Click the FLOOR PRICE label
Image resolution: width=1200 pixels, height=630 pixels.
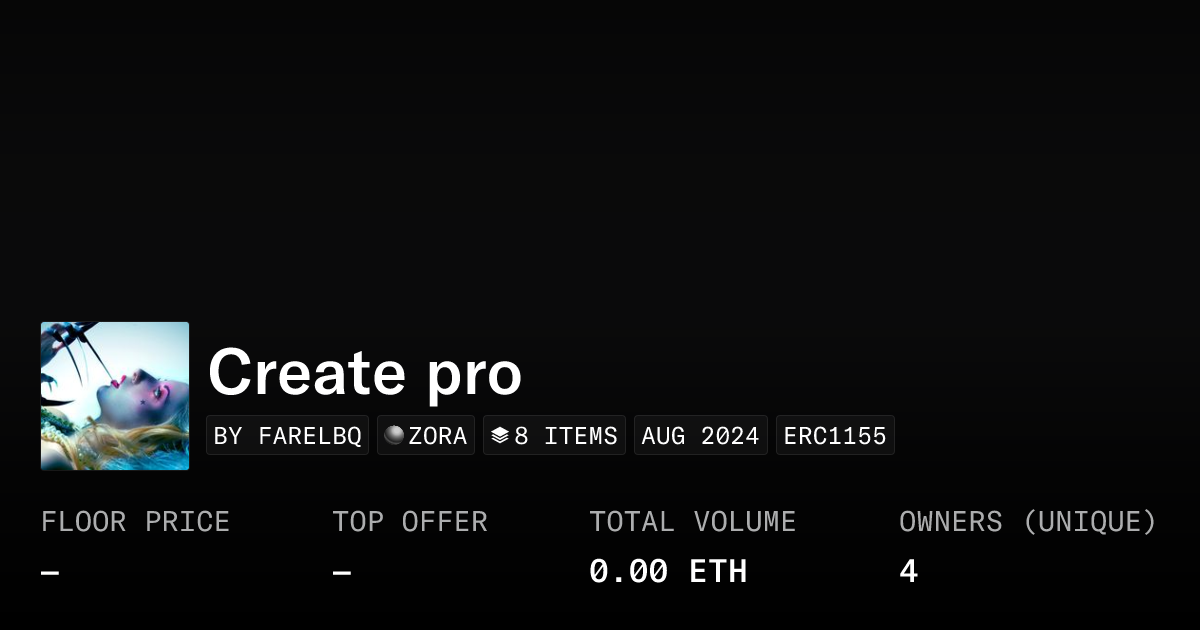[135, 522]
